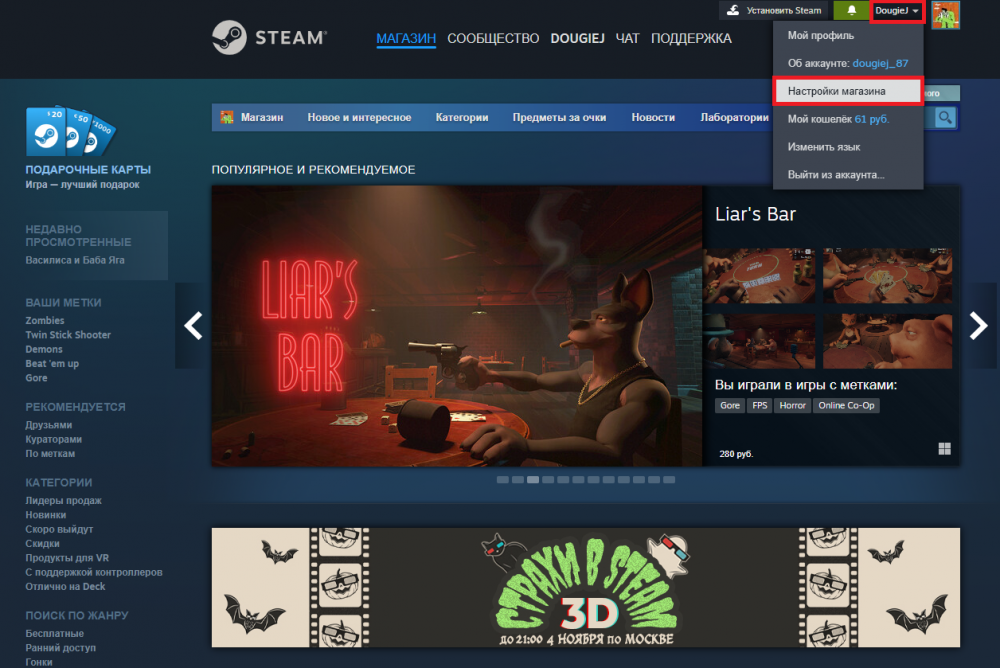
Task: Click Установить Steam download button
Action: 774,10
